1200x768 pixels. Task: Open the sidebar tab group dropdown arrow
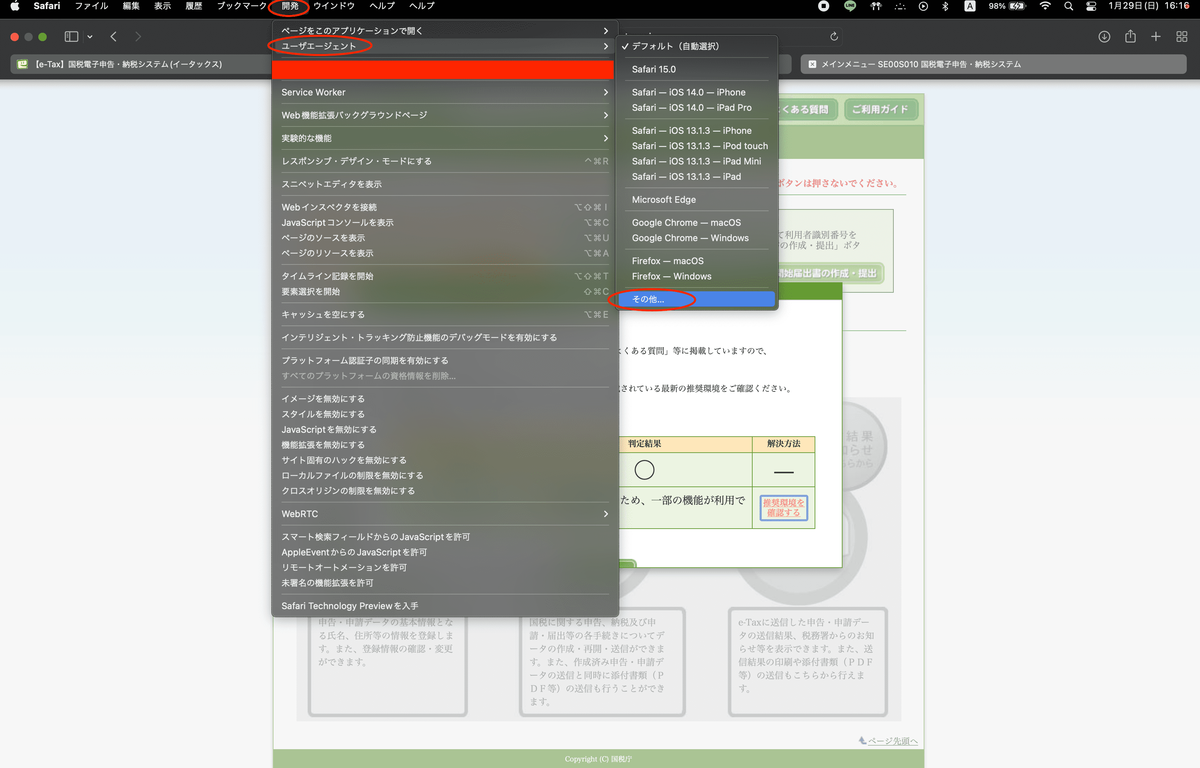click(90, 37)
